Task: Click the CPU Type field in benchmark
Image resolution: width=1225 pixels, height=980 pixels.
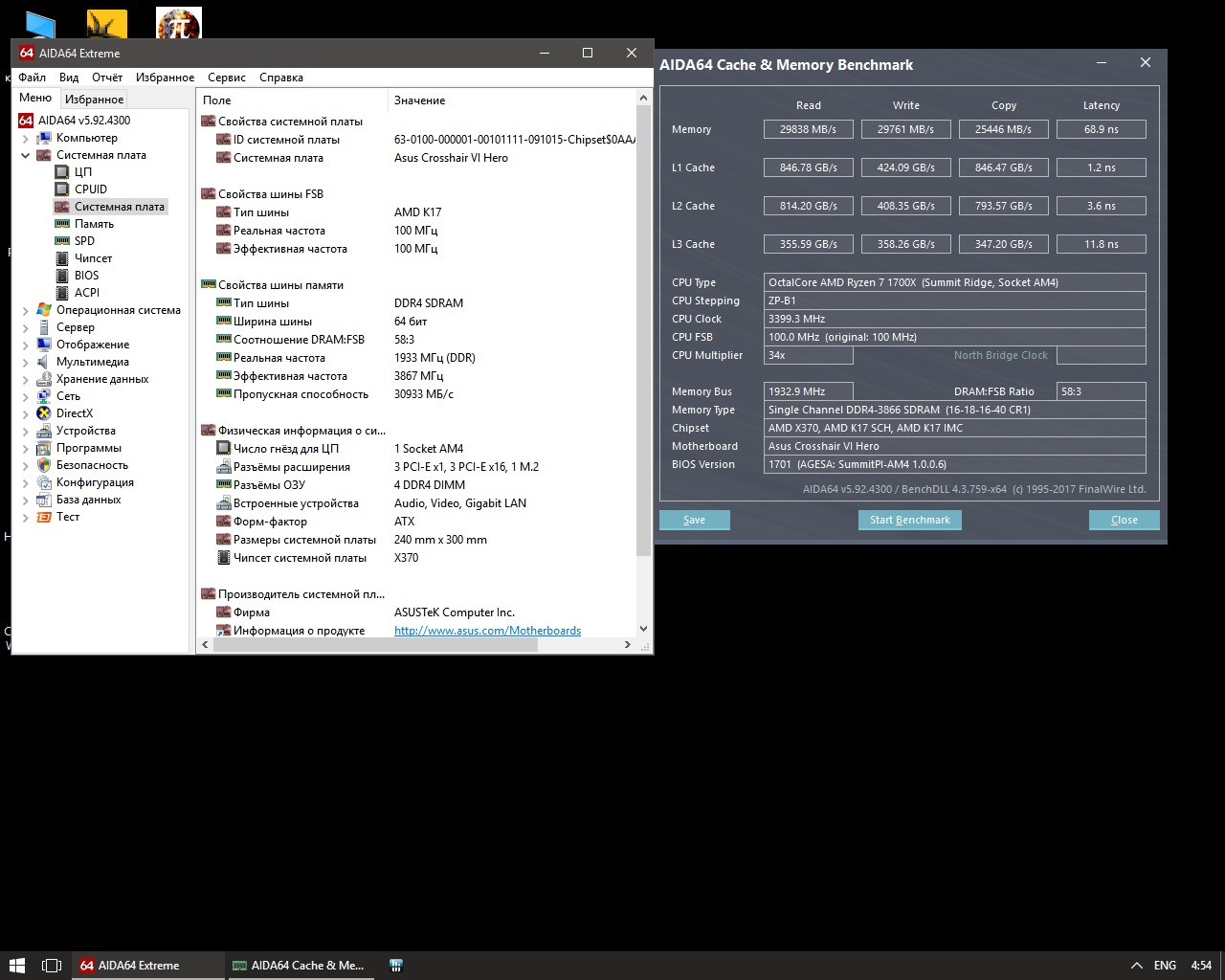Action: [956, 282]
